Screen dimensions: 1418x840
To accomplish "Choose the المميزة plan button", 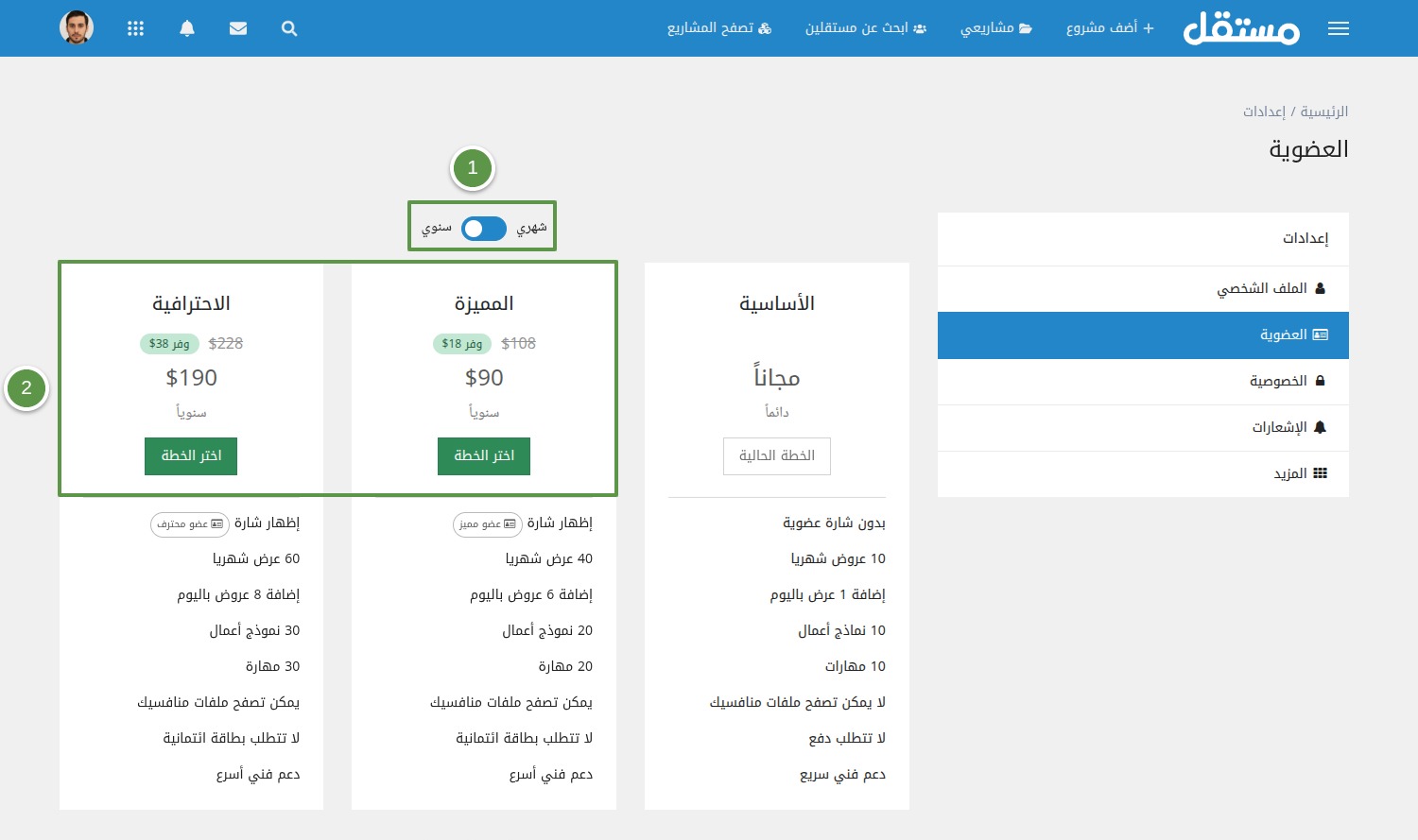I will point(484,455).
